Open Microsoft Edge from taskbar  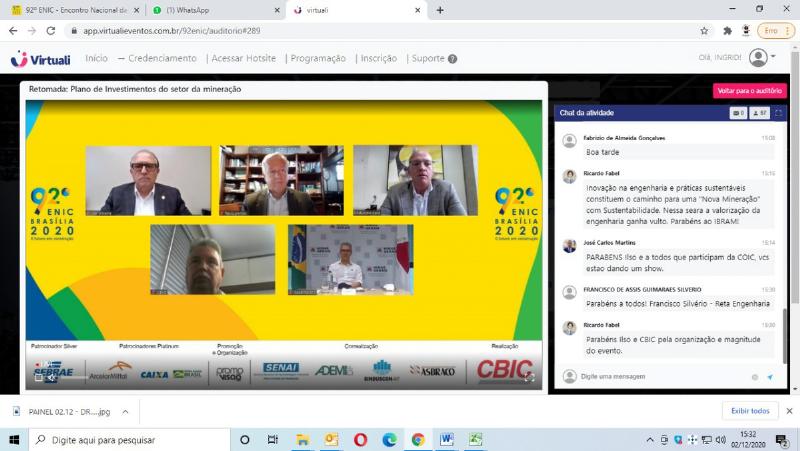click(x=389, y=440)
